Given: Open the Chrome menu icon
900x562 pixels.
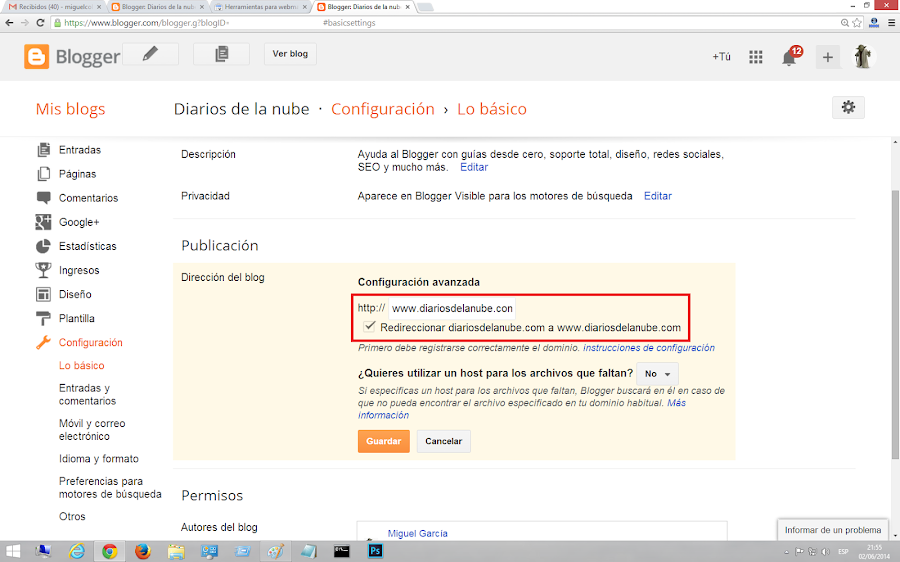Looking at the screenshot, I should [891, 23].
